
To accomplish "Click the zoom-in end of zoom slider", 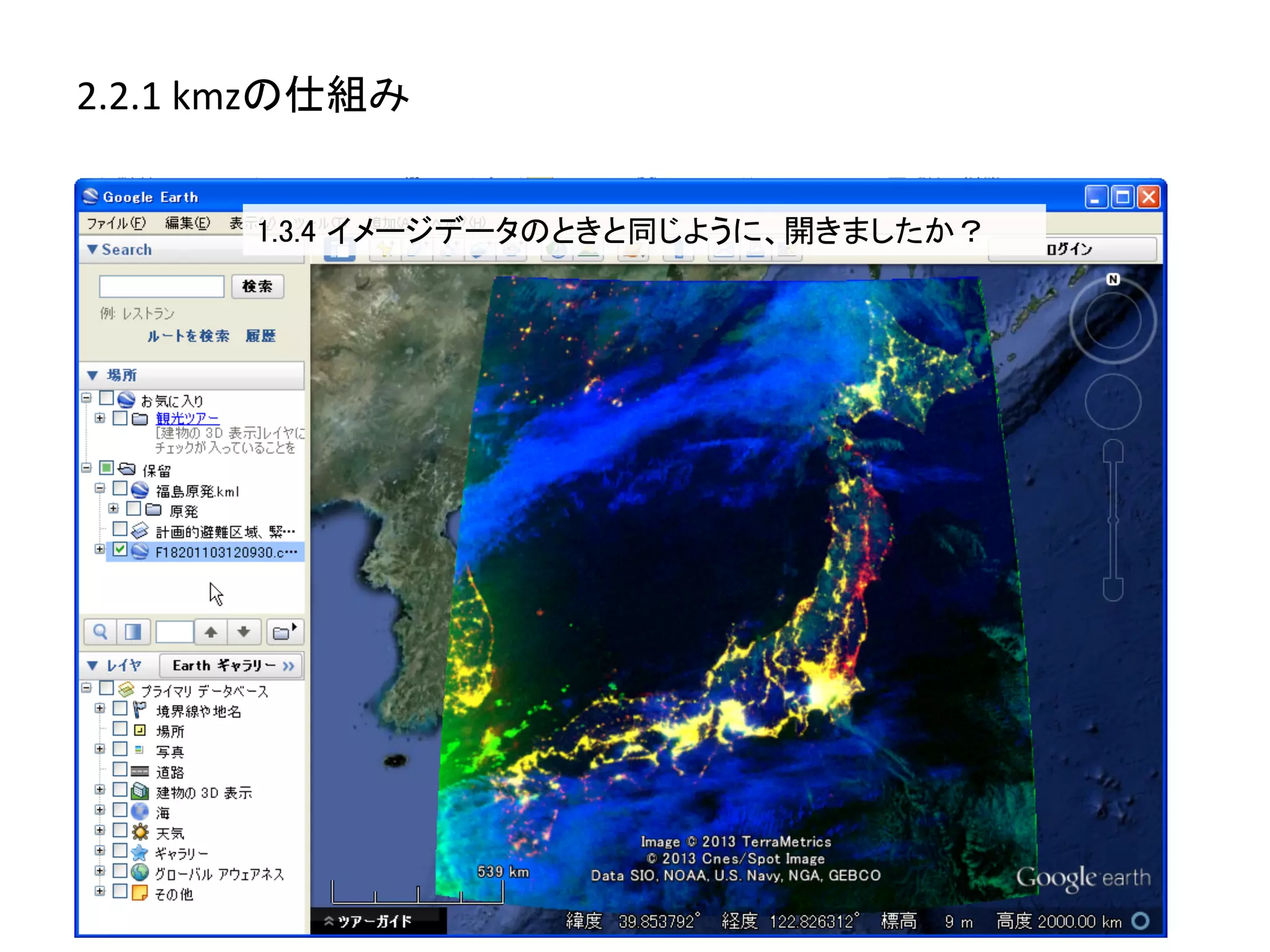I will (x=1113, y=450).
